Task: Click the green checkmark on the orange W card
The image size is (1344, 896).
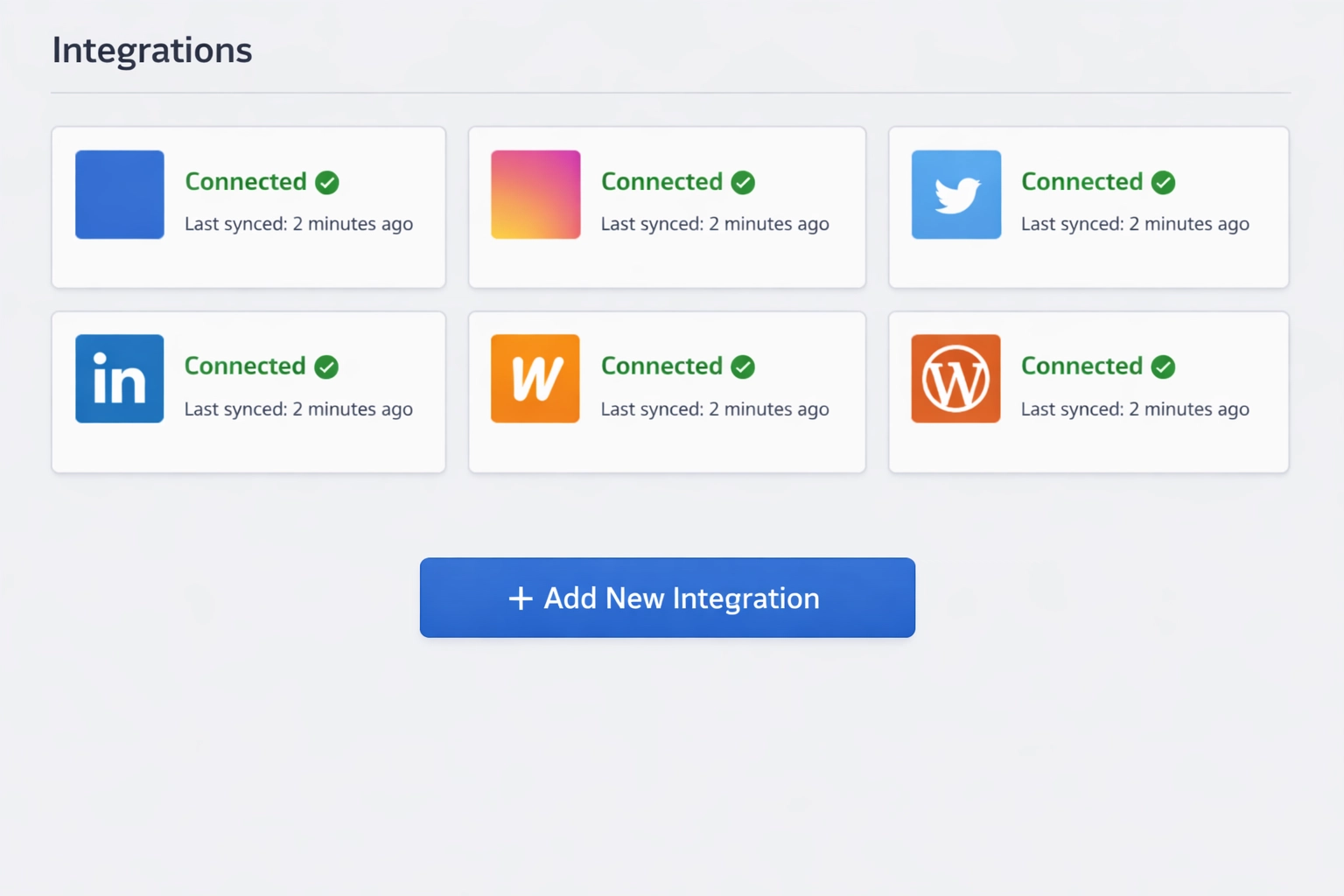Action: coord(743,367)
